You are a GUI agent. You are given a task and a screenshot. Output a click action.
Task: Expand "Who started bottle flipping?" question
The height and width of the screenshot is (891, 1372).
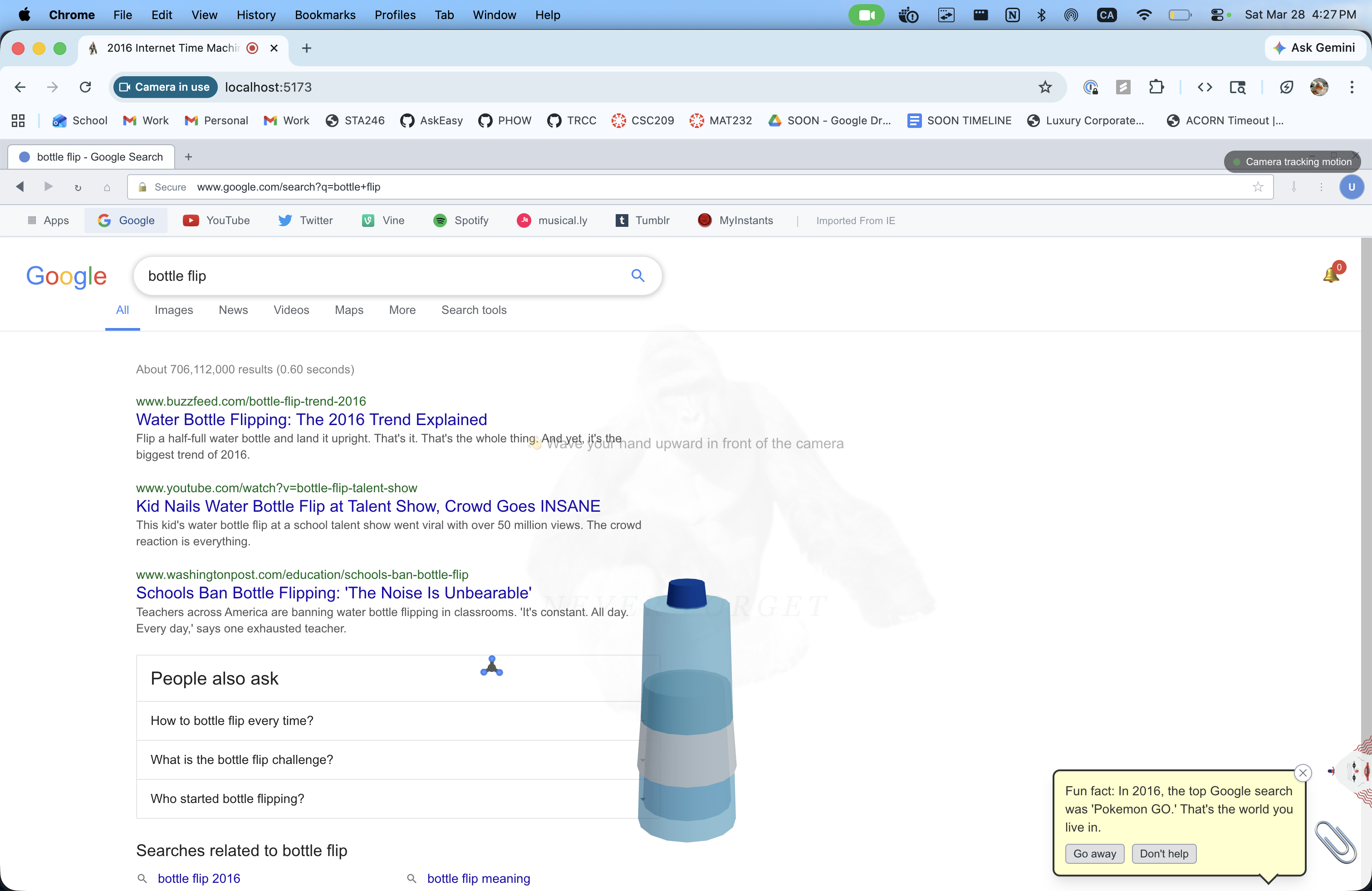[227, 798]
